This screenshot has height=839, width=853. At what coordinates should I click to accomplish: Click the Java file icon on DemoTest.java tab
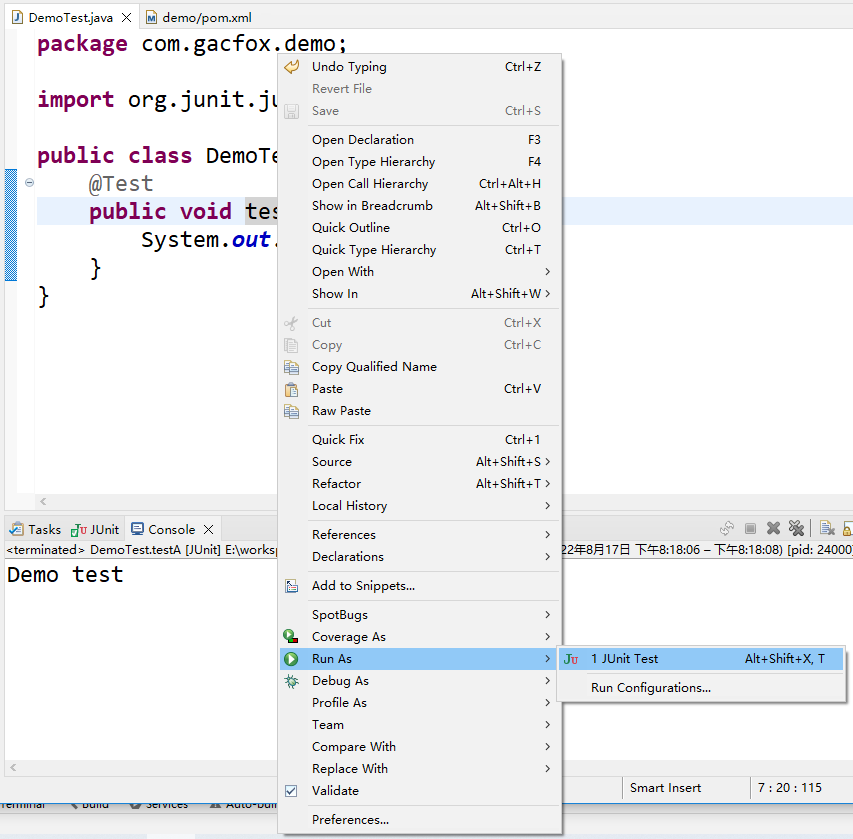(x=17, y=17)
